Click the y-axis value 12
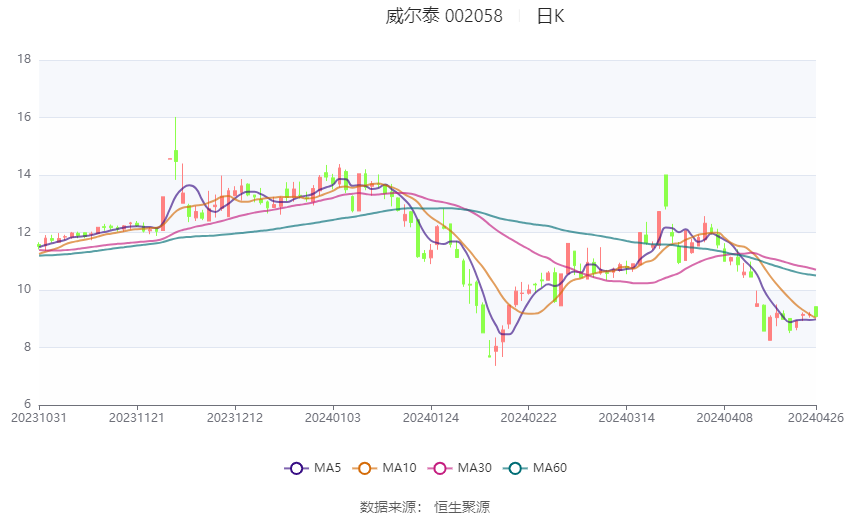The width and height of the screenshot is (850, 517). click(24, 232)
